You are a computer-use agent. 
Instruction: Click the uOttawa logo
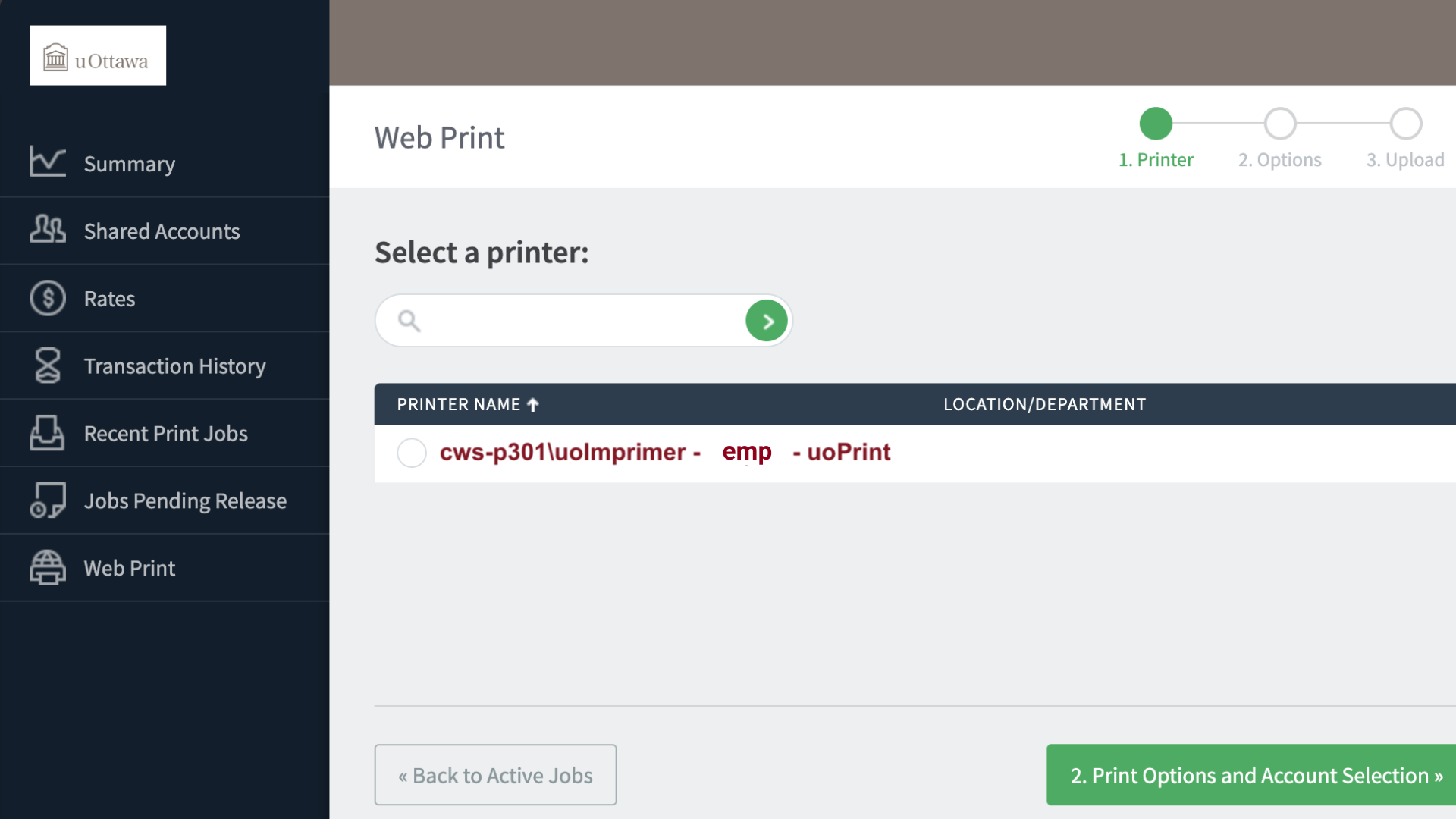pyautogui.click(x=98, y=55)
